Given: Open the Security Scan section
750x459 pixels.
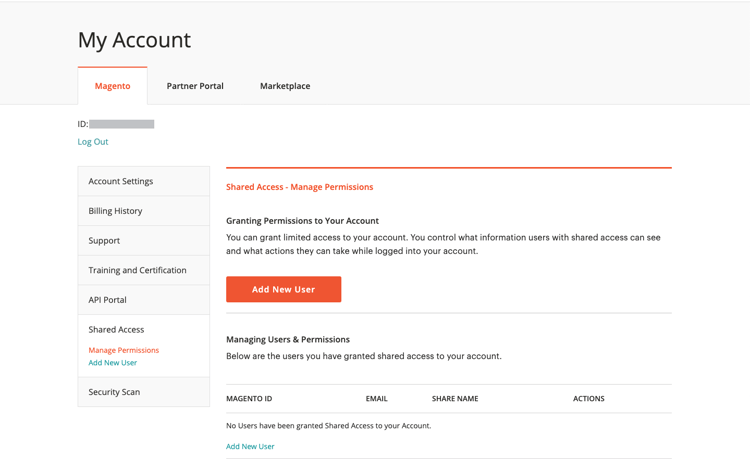Looking at the screenshot, I should [x=114, y=392].
